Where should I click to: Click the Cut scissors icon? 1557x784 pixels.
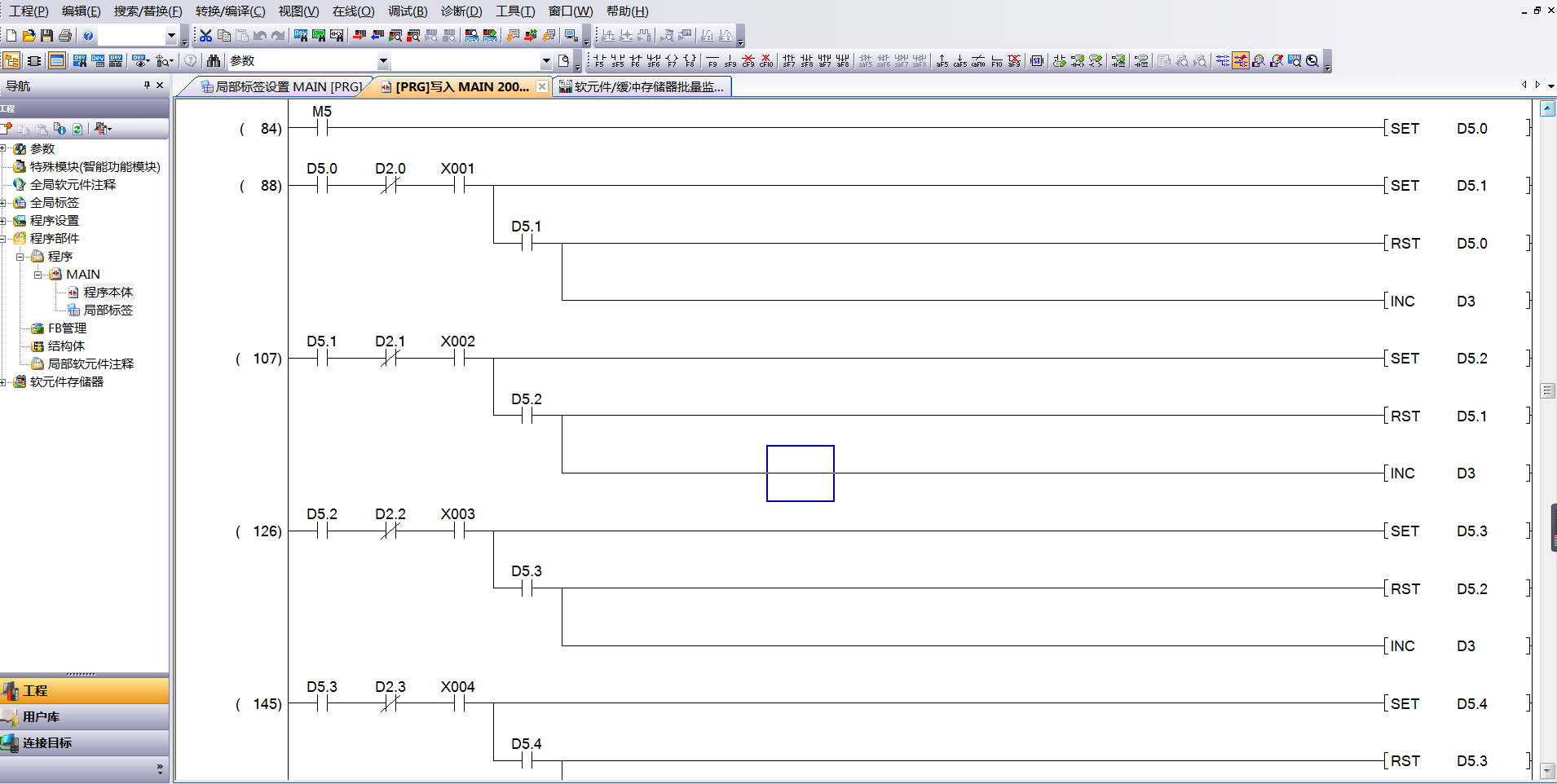pyautogui.click(x=205, y=36)
